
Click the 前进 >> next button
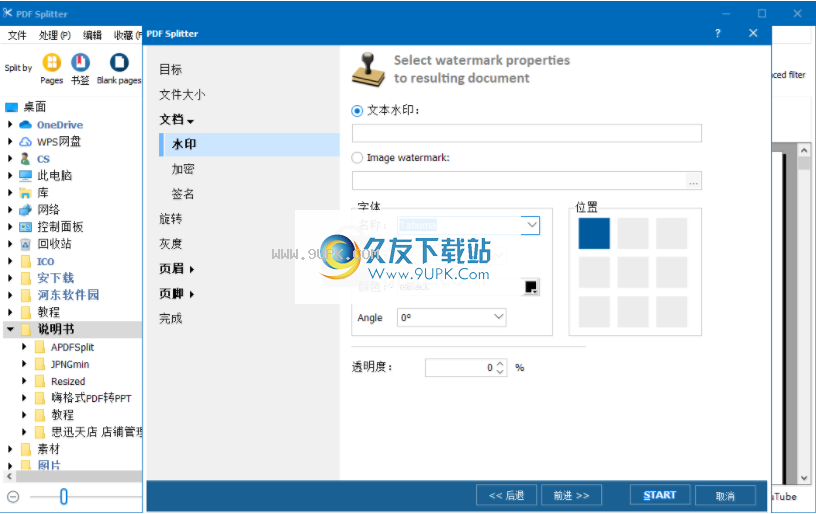coord(571,495)
